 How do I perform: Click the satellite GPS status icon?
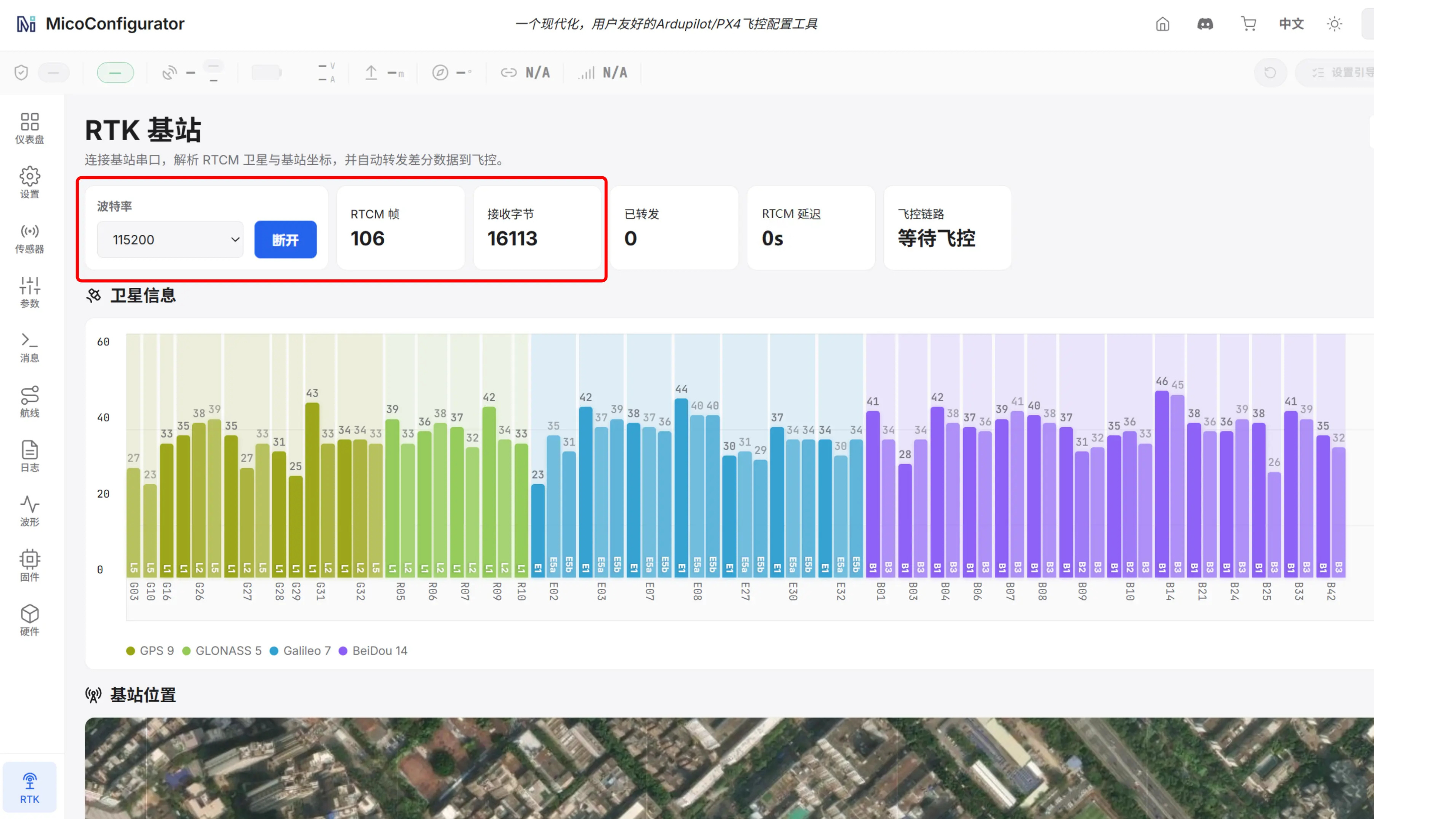(169, 72)
